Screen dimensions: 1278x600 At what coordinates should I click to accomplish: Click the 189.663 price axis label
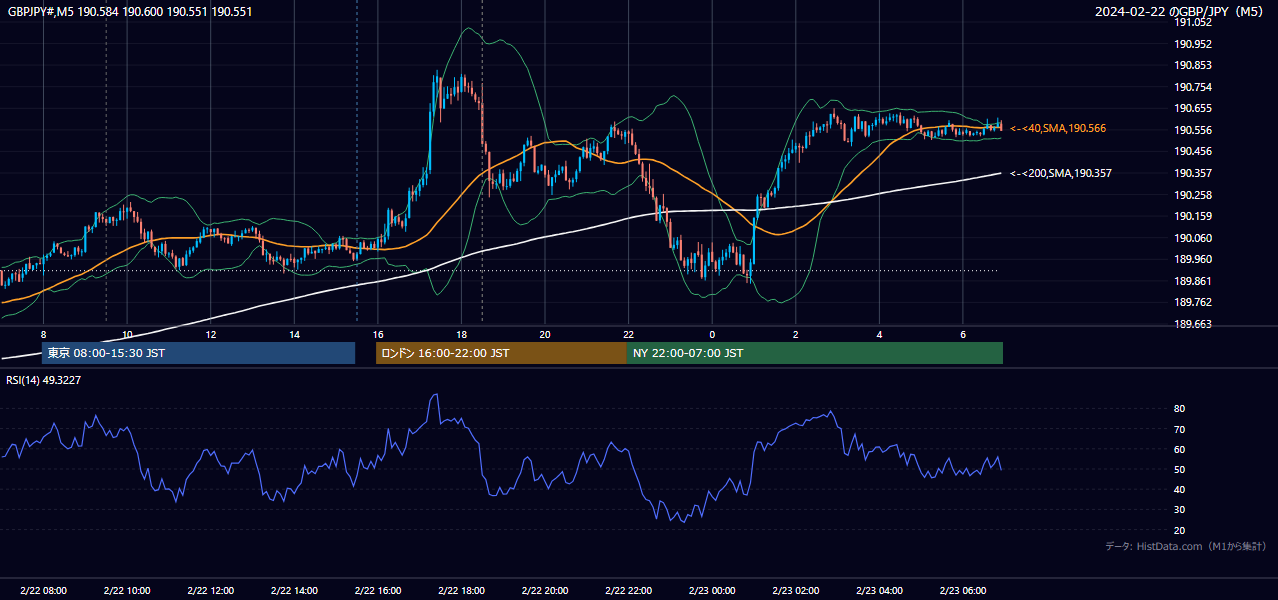tap(1193, 324)
